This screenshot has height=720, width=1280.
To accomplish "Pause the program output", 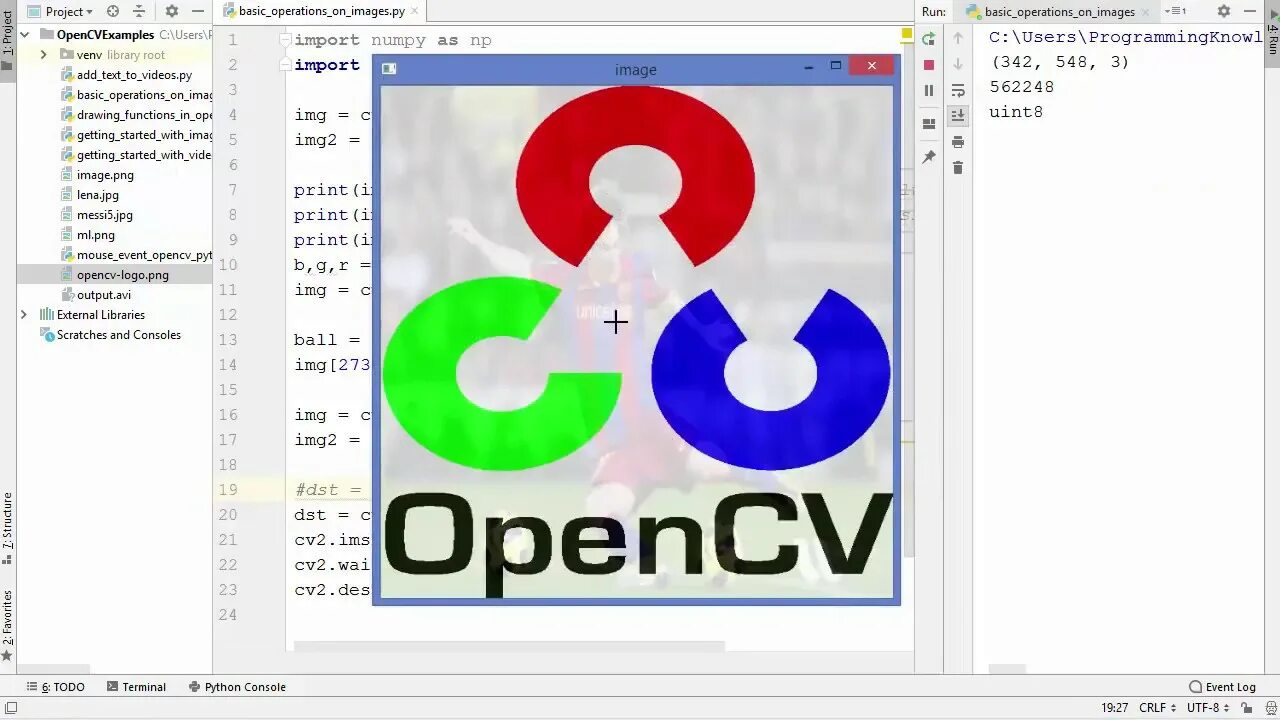I will pyautogui.click(x=928, y=90).
